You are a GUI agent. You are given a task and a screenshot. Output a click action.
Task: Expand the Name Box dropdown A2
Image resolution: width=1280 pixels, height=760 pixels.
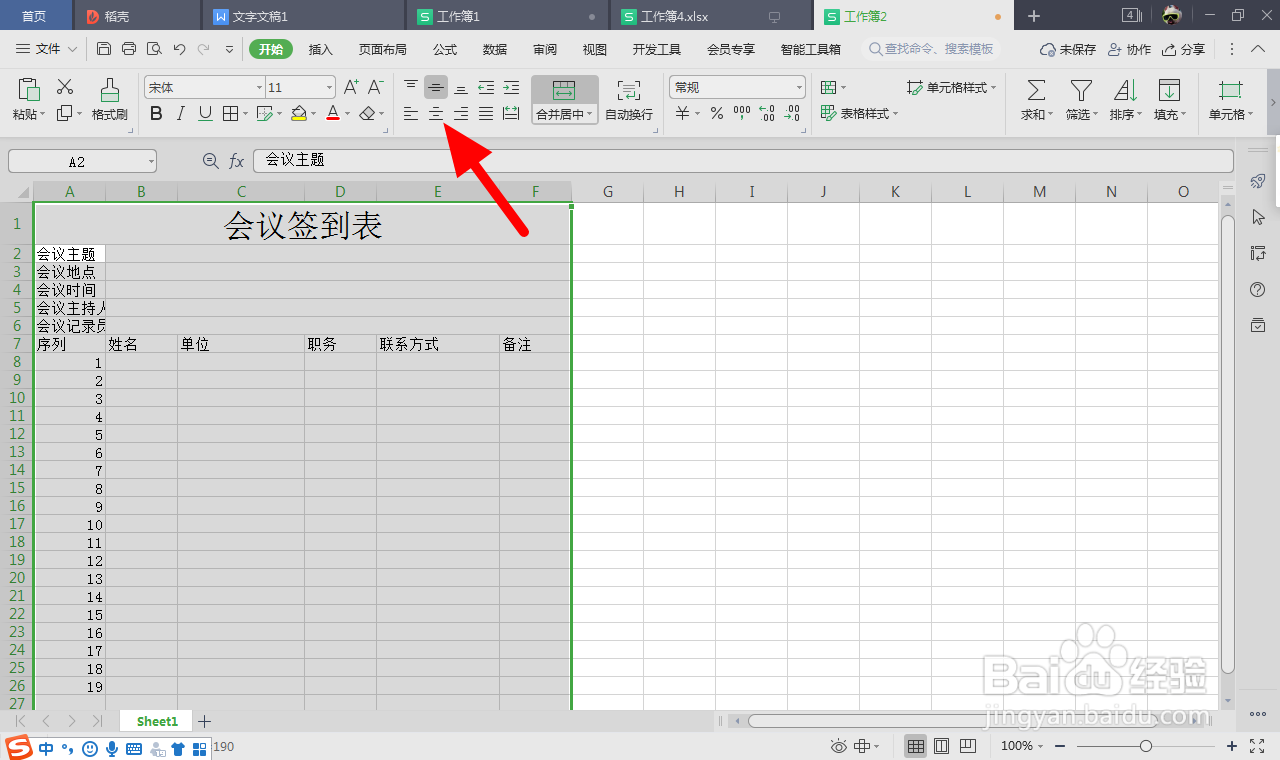click(x=151, y=161)
